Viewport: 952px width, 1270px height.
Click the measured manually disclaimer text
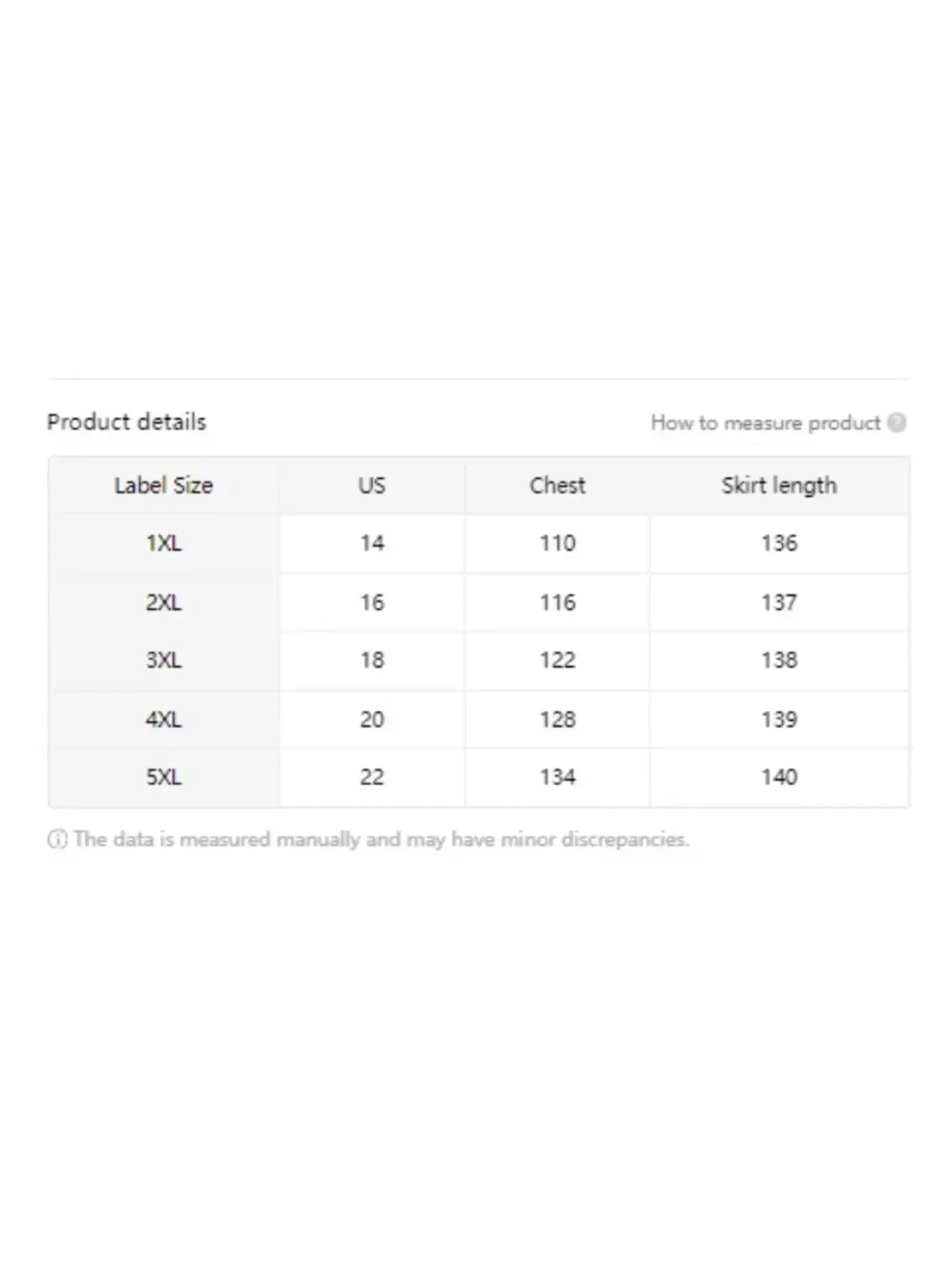pos(382,840)
